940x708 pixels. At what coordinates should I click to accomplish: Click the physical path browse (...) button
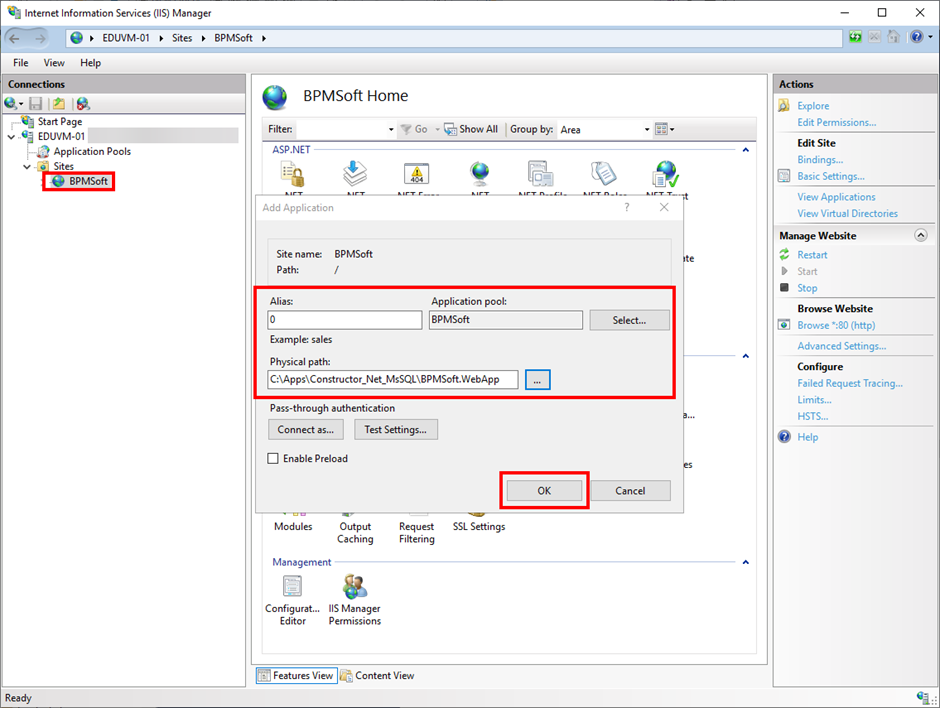tap(538, 379)
